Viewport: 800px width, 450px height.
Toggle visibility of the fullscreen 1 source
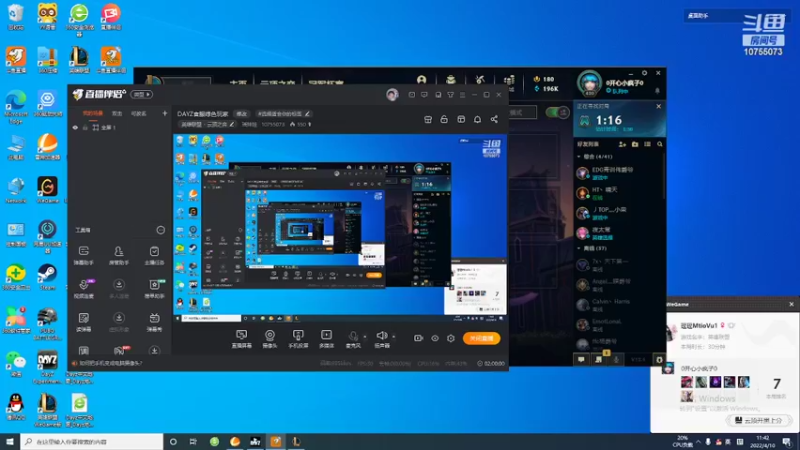click(x=75, y=128)
